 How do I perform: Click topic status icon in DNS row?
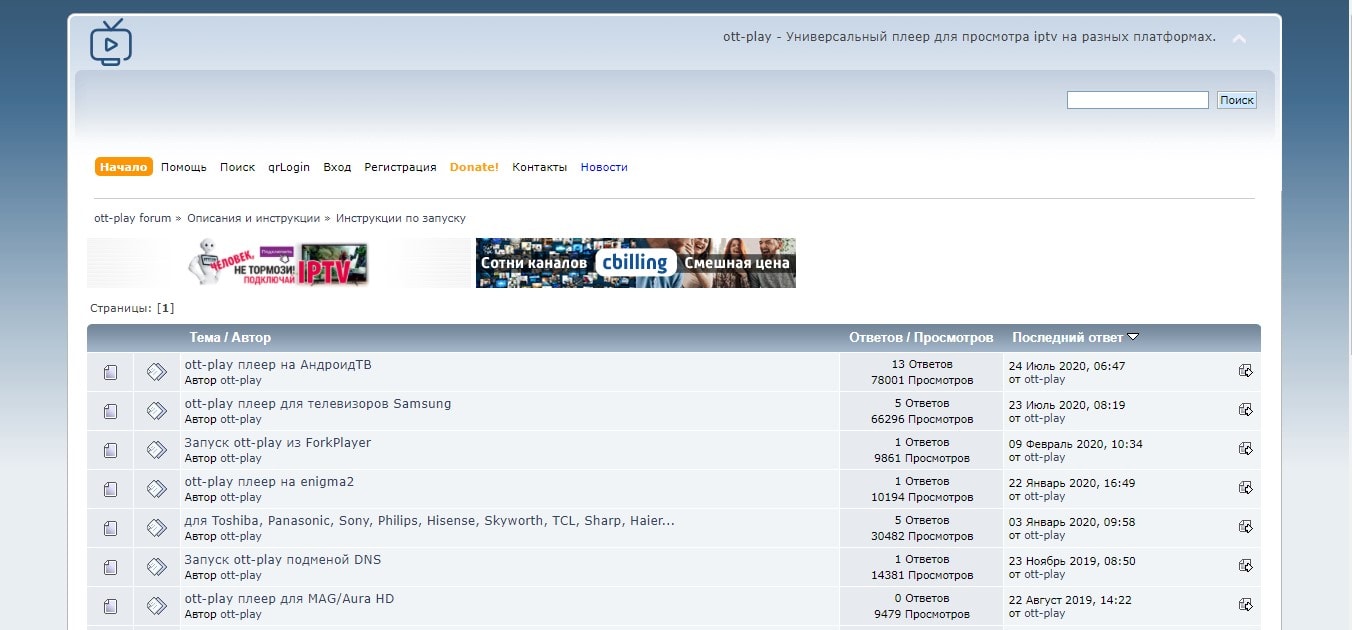[x=110, y=567]
